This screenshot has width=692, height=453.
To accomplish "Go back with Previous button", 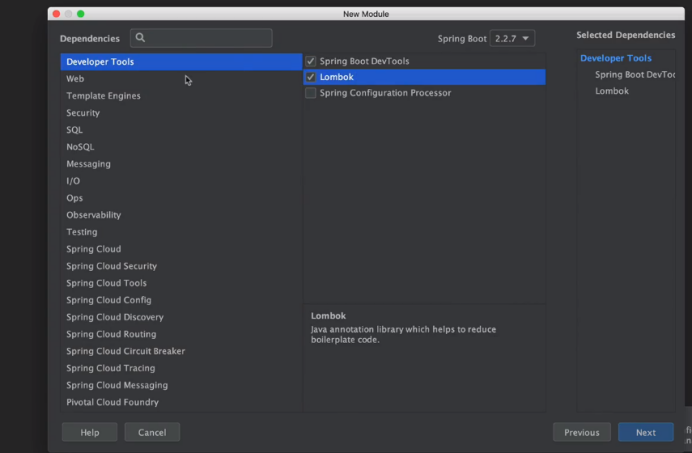I will pos(581,432).
